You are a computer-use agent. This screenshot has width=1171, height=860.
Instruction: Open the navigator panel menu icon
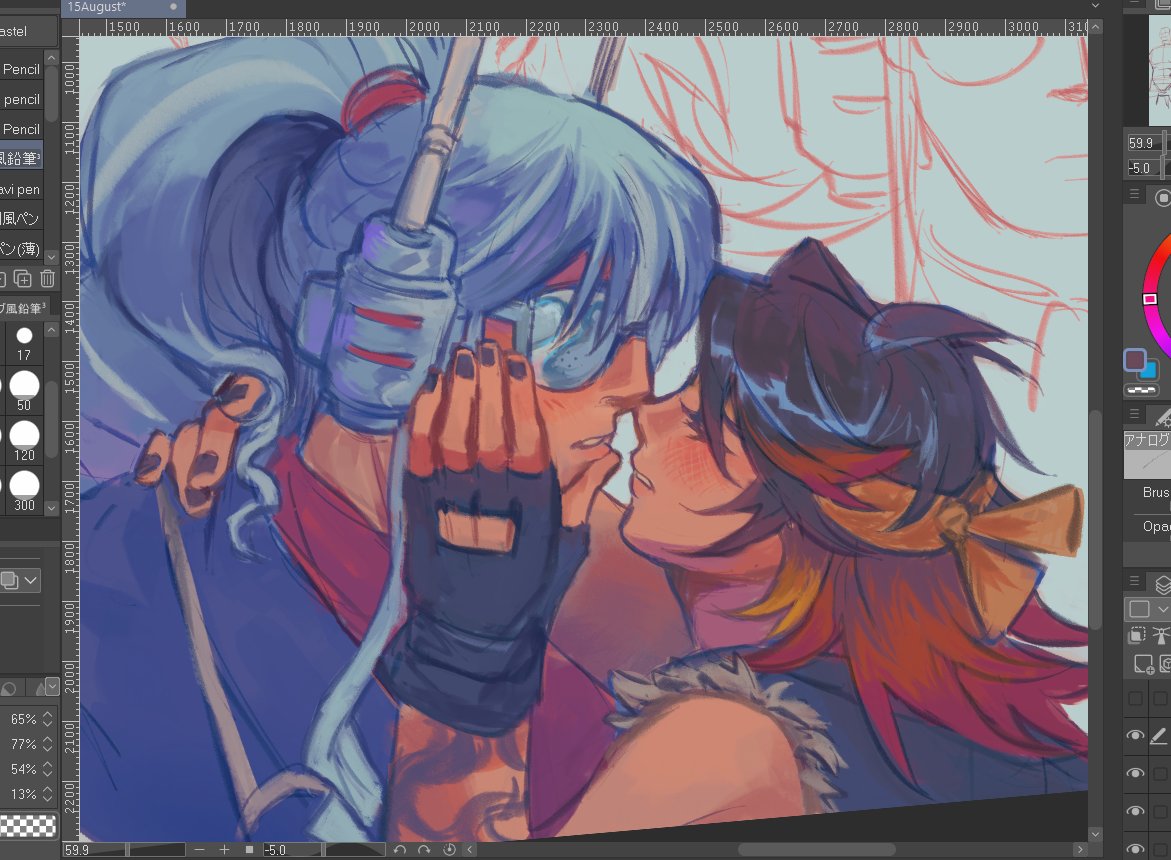point(1134,3)
